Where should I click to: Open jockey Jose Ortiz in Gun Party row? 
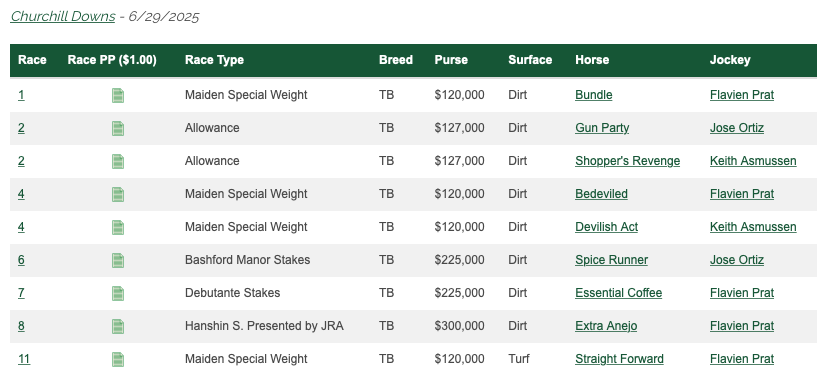pyautogui.click(x=737, y=128)
